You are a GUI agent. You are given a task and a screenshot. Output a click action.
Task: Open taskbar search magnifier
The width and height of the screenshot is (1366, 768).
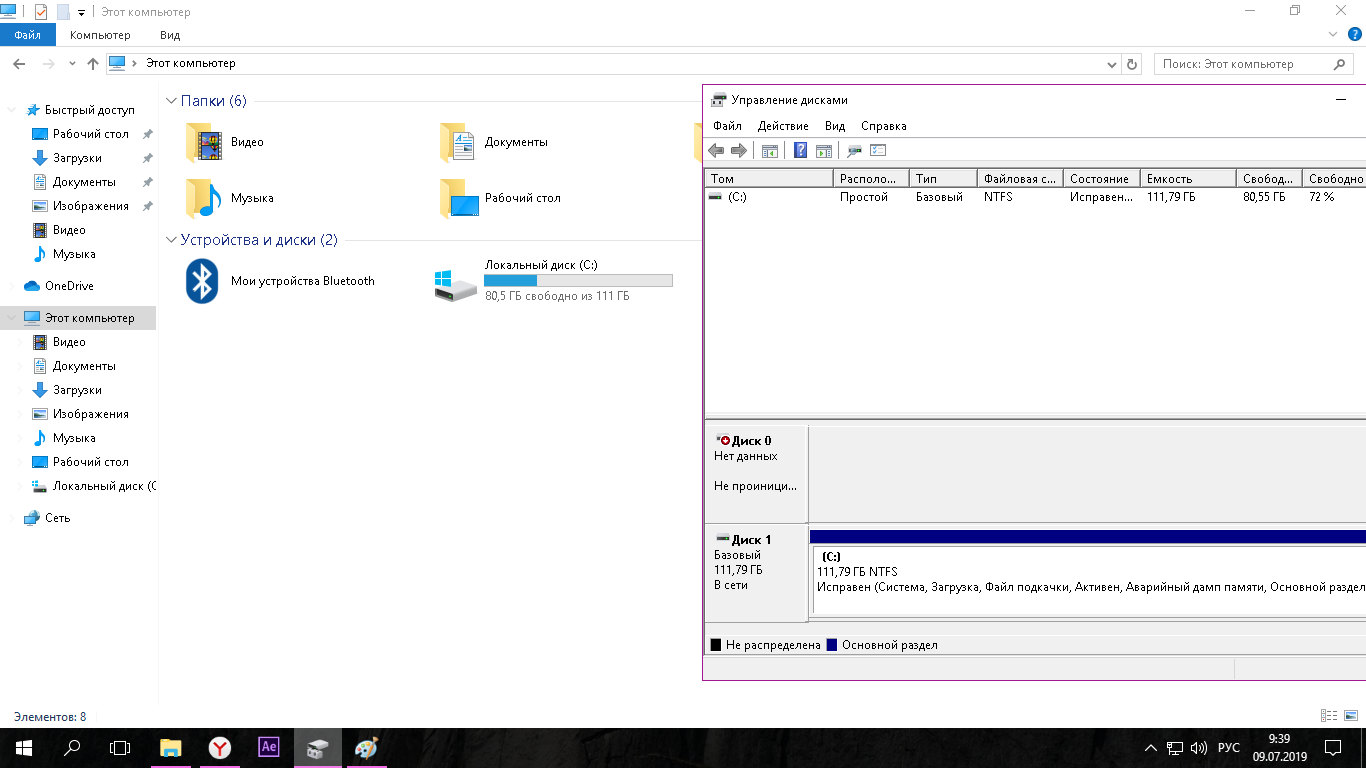click(72, 748)
